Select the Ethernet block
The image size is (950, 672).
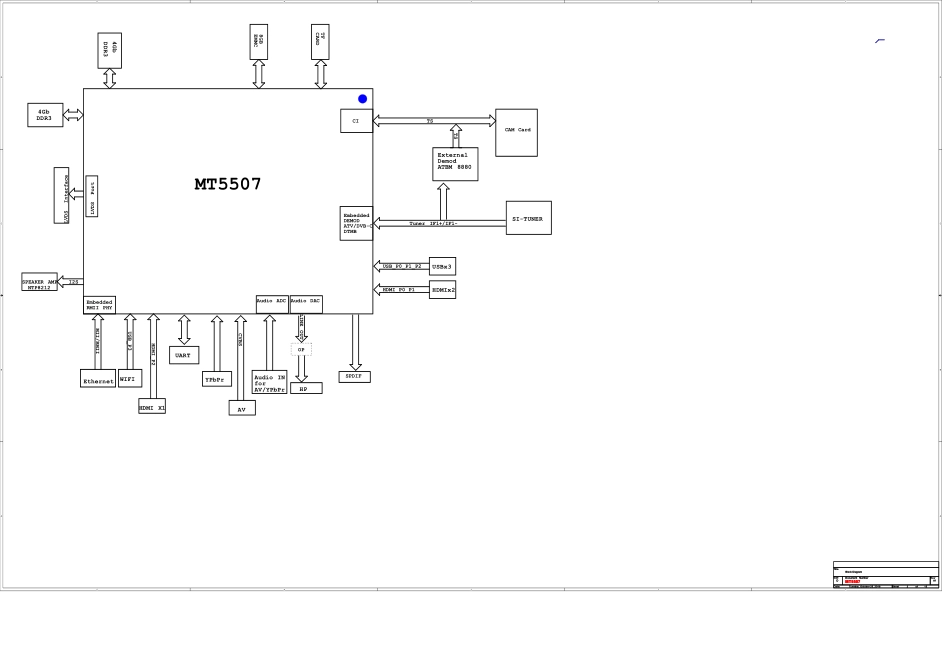(x=98, y=379)
